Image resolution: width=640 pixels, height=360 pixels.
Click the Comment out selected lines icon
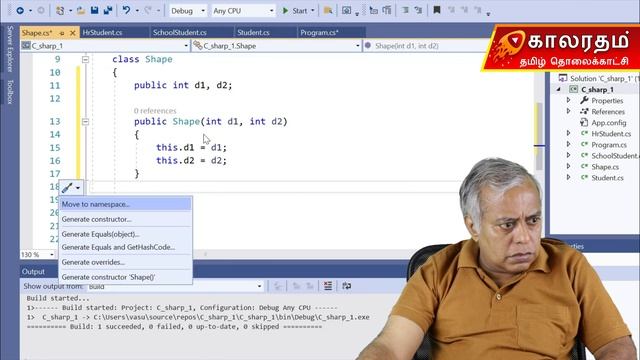coord(373,10)
